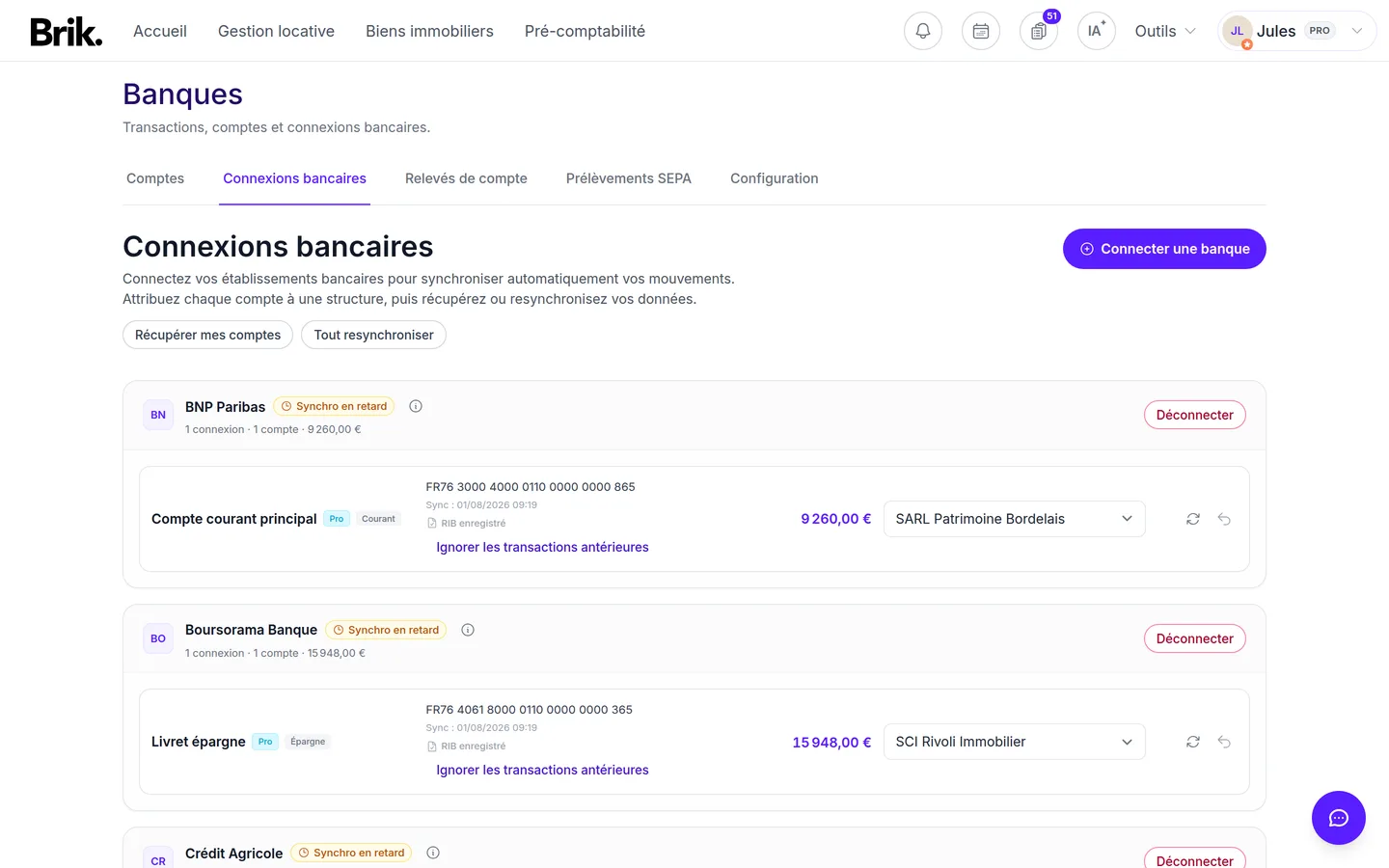Click Boursorama Synchro en retard badge
The image size is (1389, 868).
pos(386,630)
